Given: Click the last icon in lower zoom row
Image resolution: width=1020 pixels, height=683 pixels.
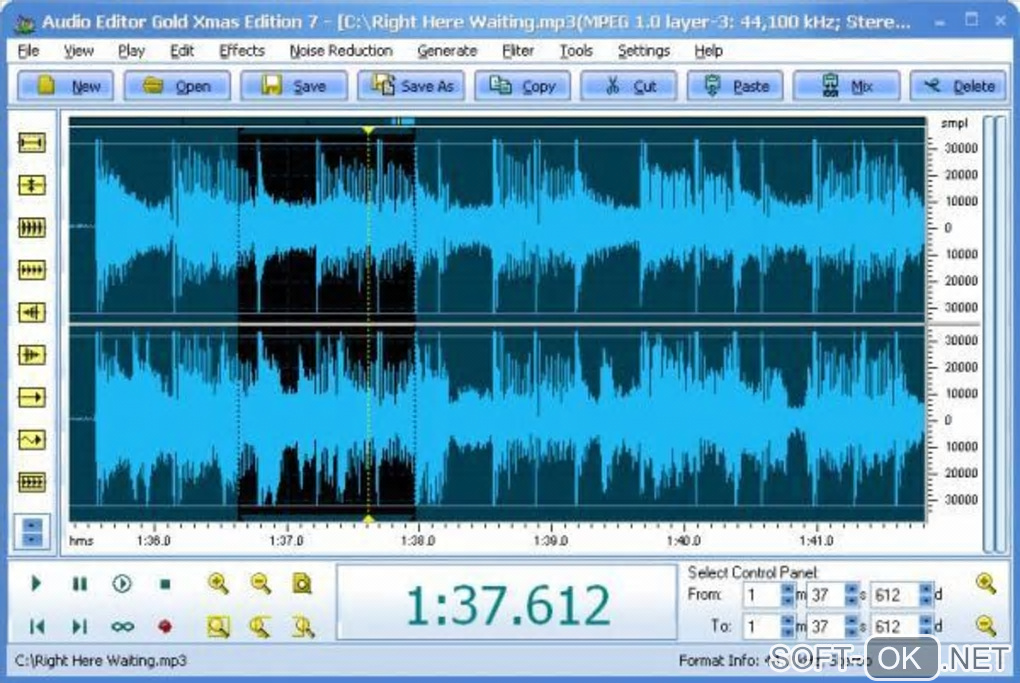Looking at the screenshot, I should coord(303,626).
